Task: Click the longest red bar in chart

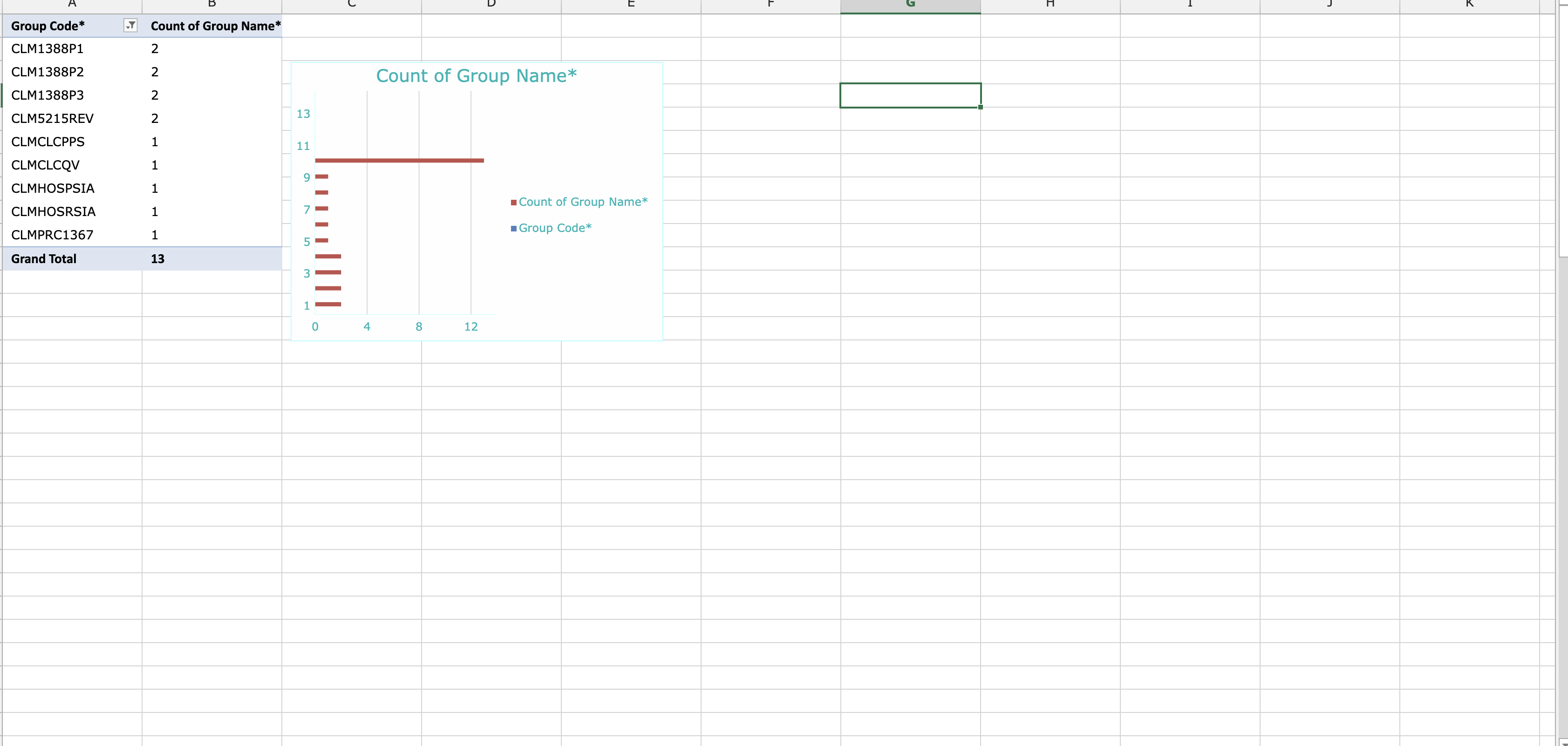Action: pyautogui.click(x=399, y=161)
